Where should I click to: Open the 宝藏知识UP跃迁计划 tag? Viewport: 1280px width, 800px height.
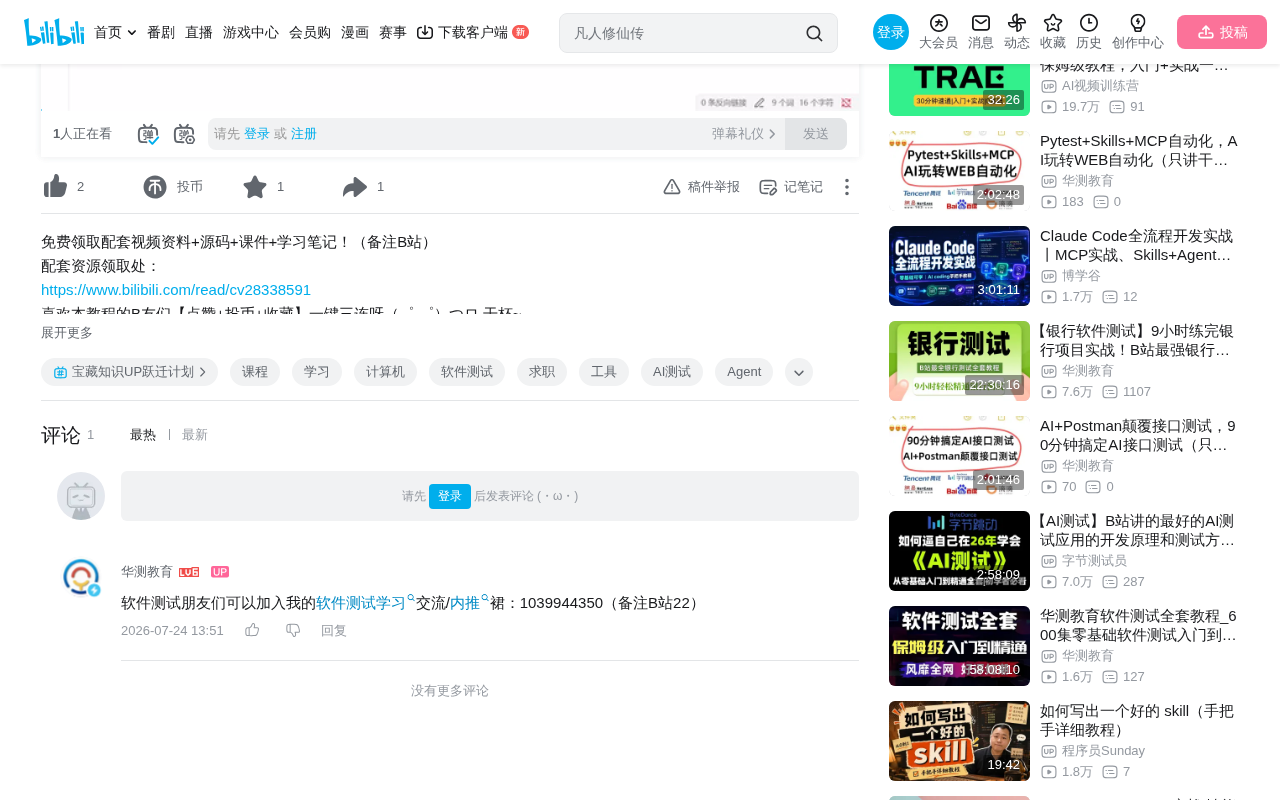(x=130, y=372)
